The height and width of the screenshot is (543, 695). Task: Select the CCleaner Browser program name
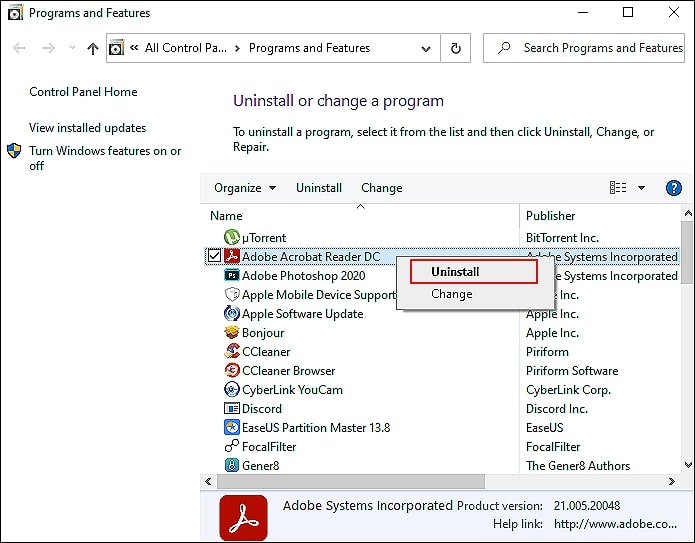coord(289,371)
